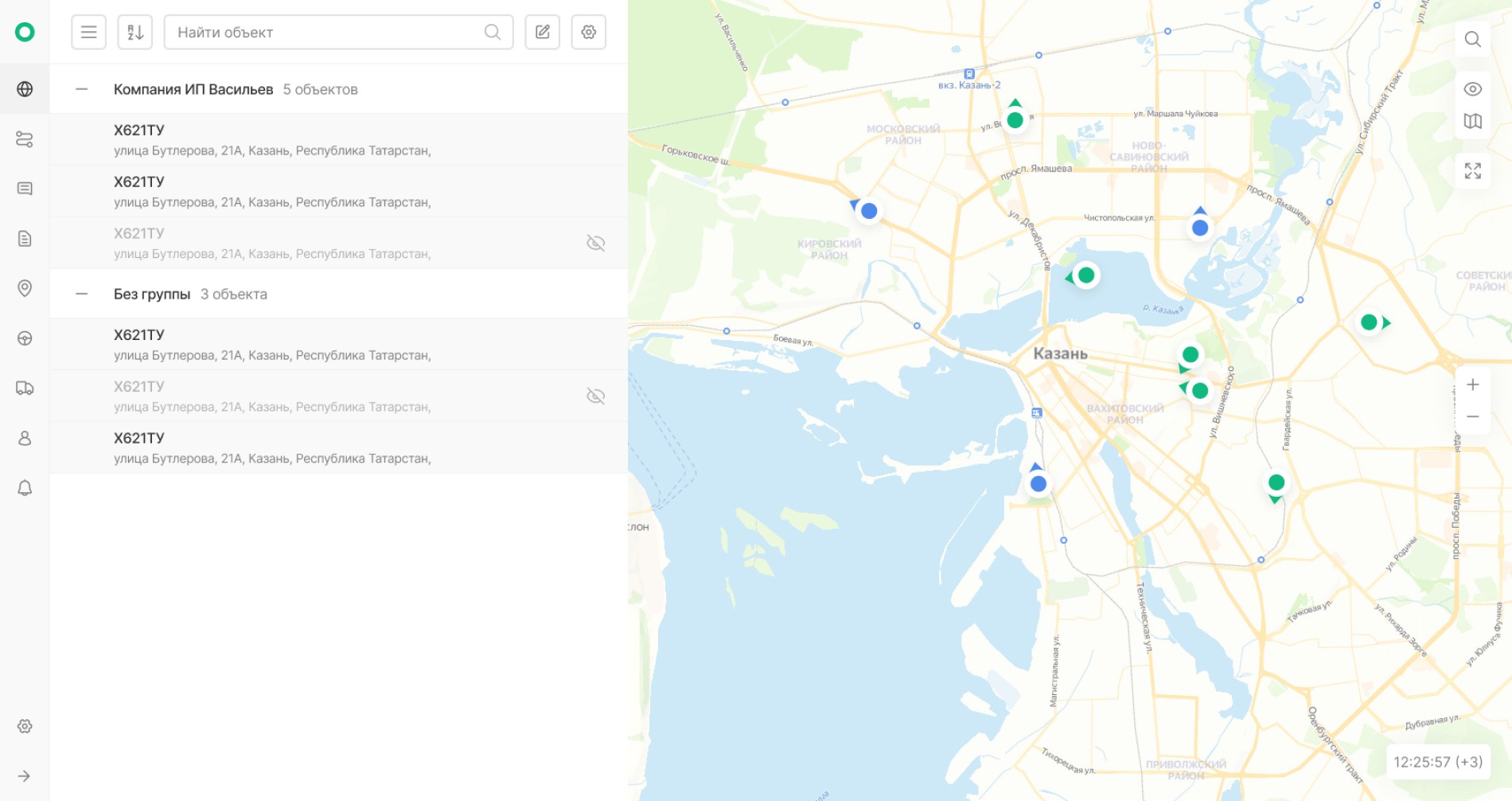Toggle map visibility eye button
This screenshot has height=801, width=1512.
pyautogui.click(x=1473, y=89)
